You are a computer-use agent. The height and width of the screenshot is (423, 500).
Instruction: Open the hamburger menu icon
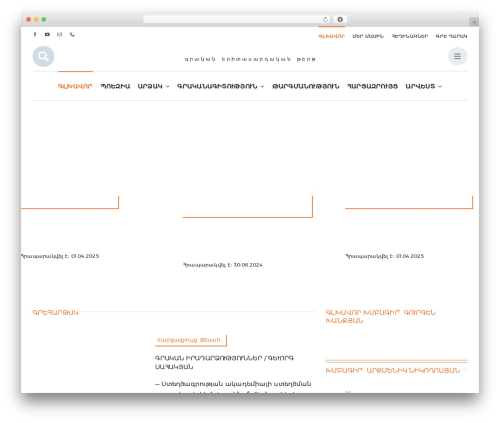point(457,56)
